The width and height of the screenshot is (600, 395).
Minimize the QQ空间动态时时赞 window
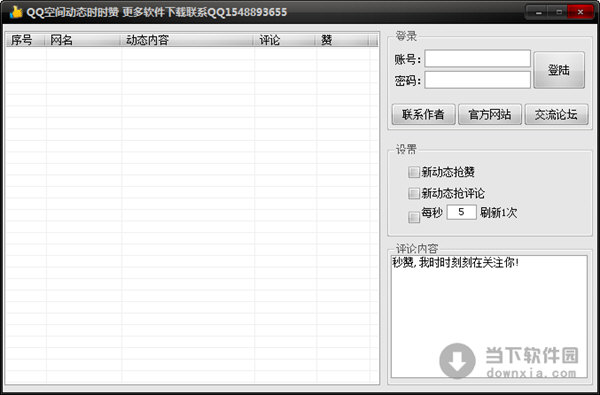pyautogui.click(x=539, y=12)
